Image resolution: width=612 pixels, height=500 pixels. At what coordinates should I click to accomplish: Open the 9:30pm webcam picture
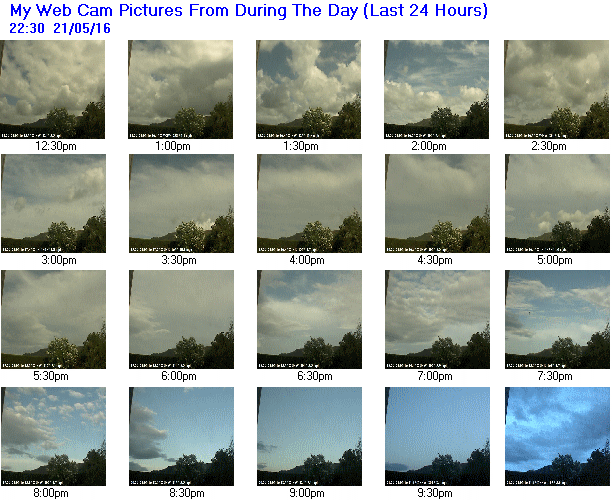(438, 437)
